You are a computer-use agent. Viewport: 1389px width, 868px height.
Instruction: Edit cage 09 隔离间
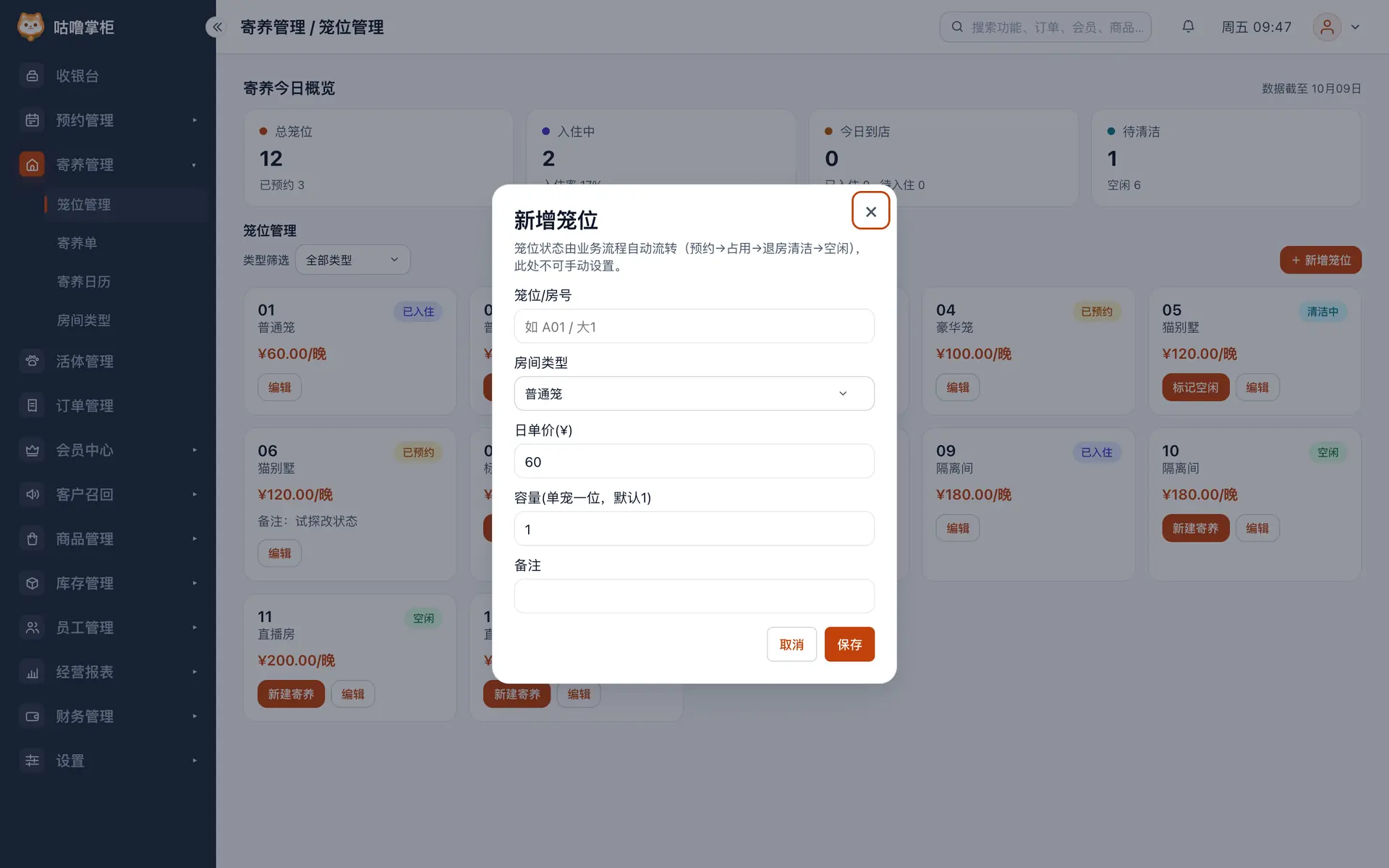tap(957, 528)
